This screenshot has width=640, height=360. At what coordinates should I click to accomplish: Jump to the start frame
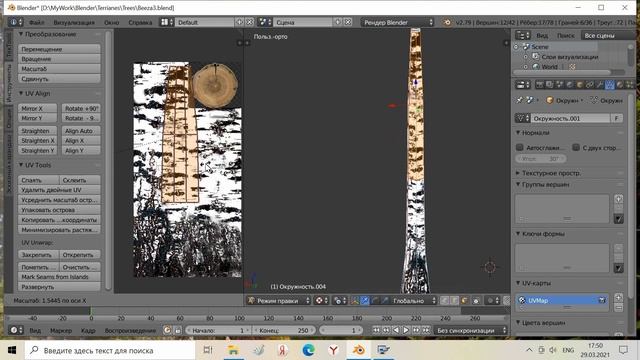point(376,330)
